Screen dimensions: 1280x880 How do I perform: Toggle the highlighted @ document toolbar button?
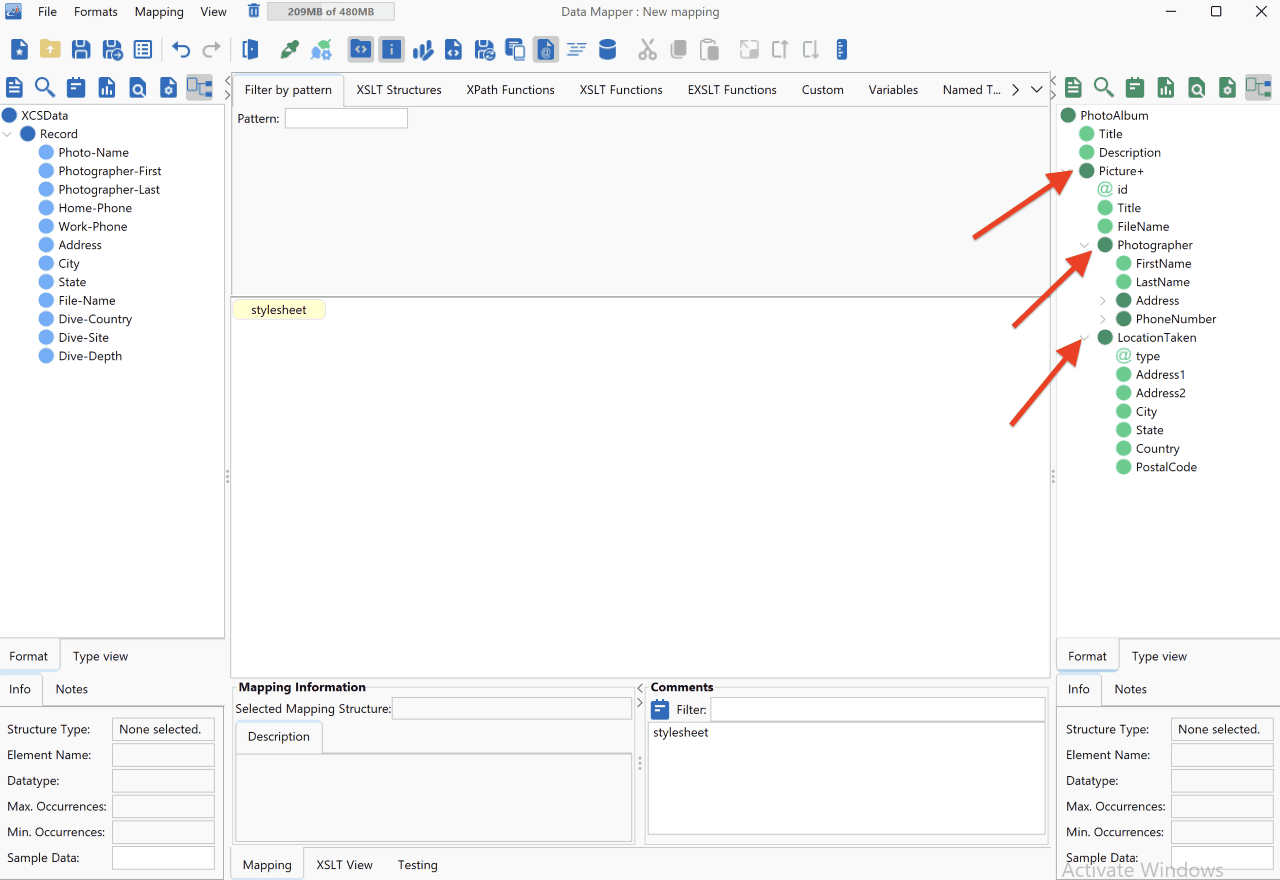coord(545,49)
